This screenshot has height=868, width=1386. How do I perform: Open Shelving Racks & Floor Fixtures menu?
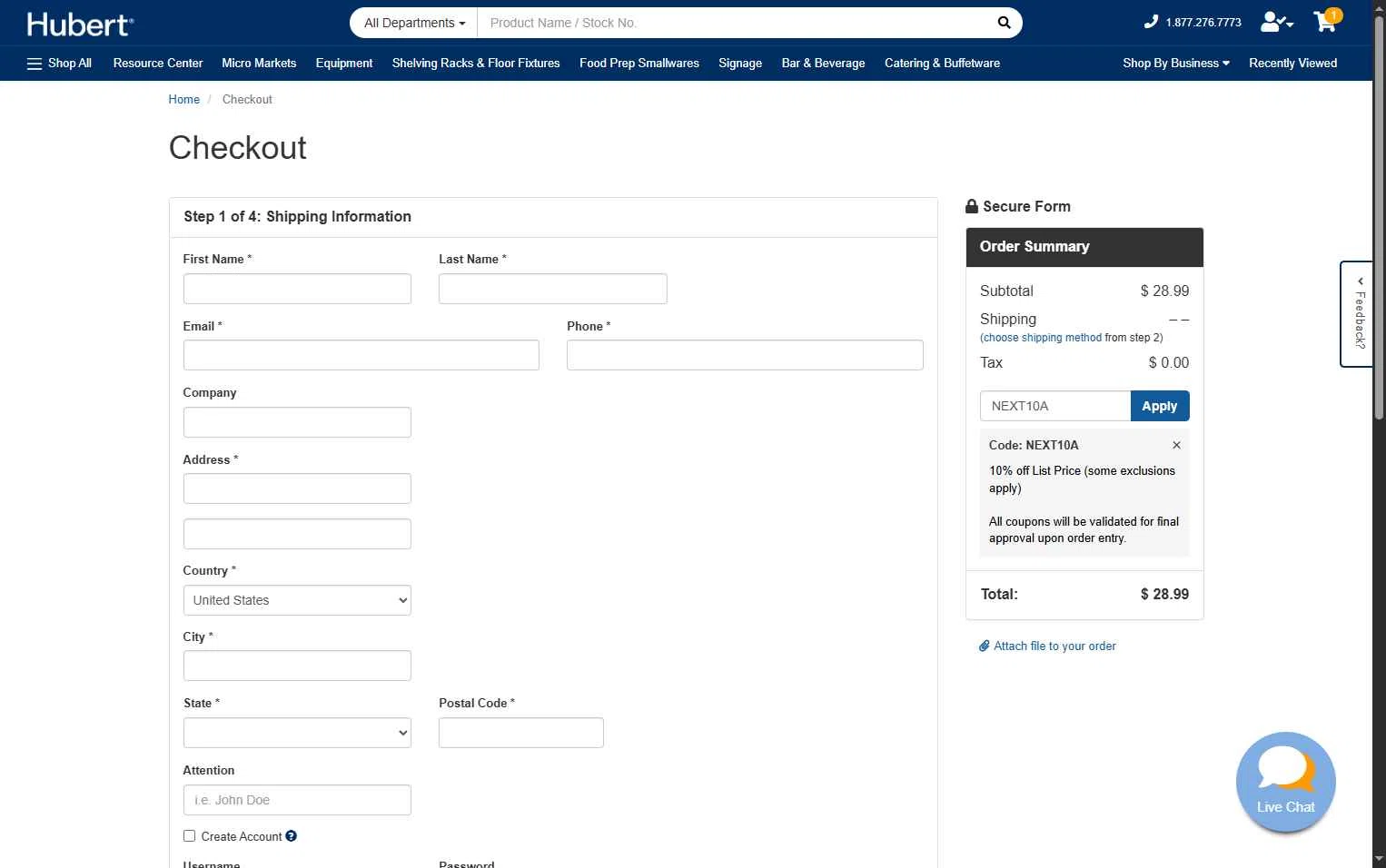[x=476, y=64]
